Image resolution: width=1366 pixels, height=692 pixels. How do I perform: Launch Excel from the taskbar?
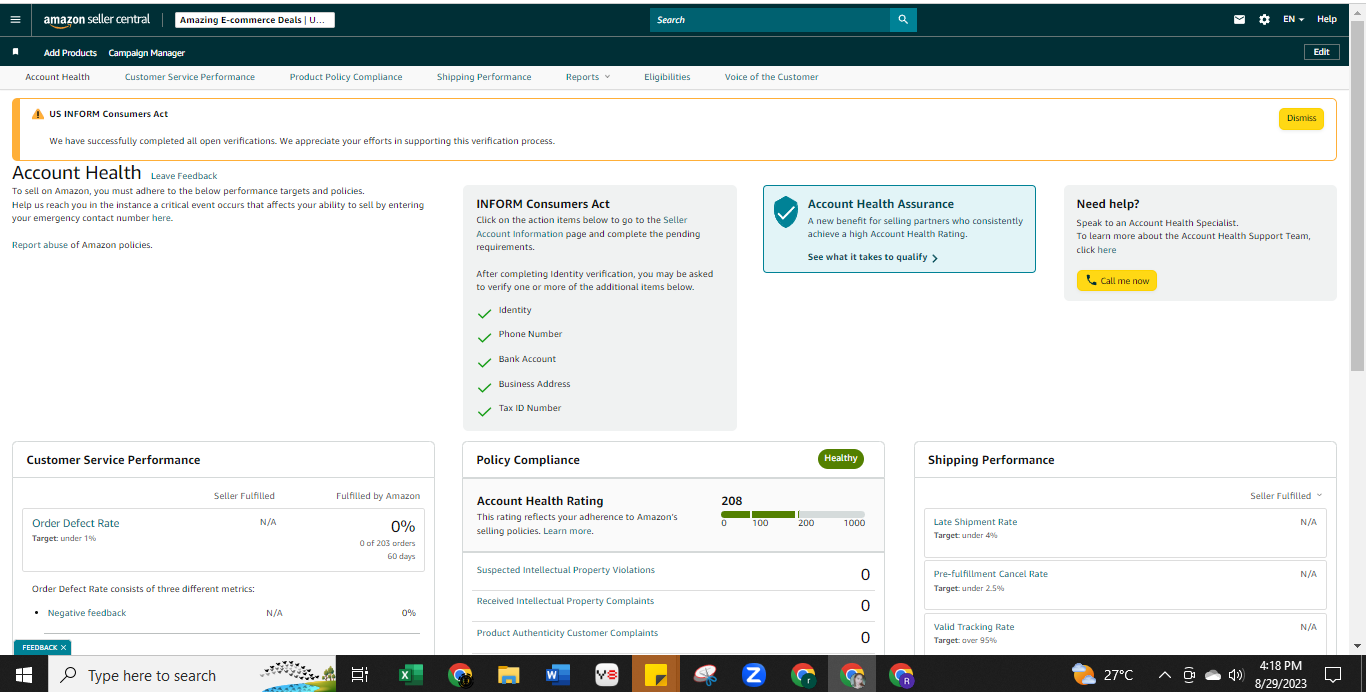point(410,675)
